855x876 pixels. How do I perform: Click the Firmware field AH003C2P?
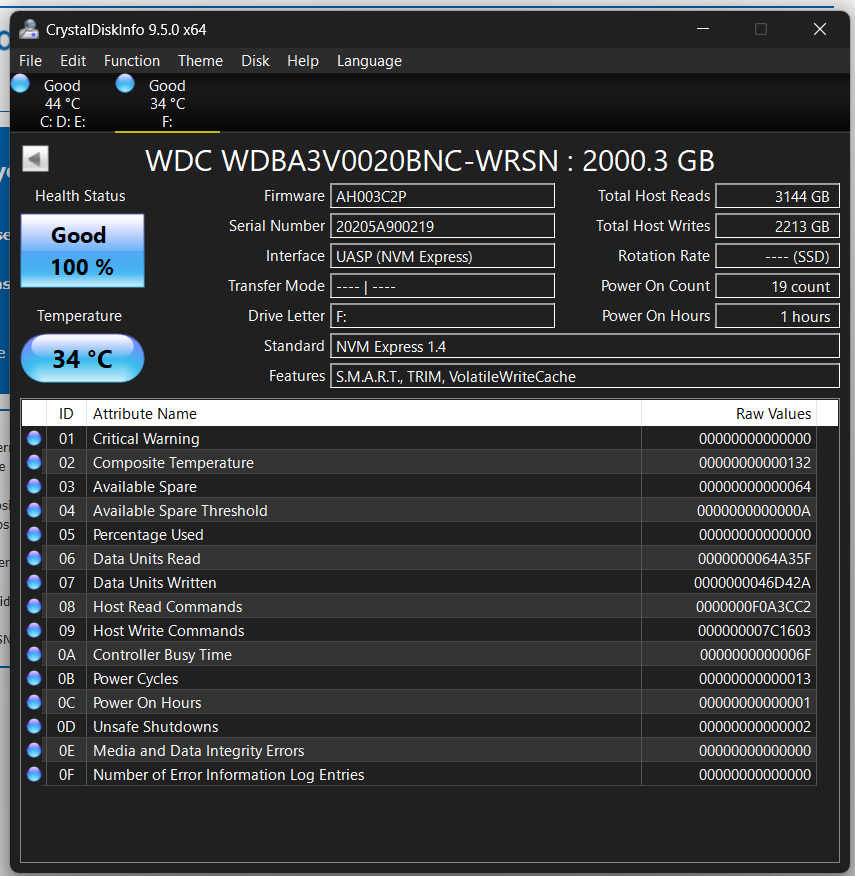(442, 196)
